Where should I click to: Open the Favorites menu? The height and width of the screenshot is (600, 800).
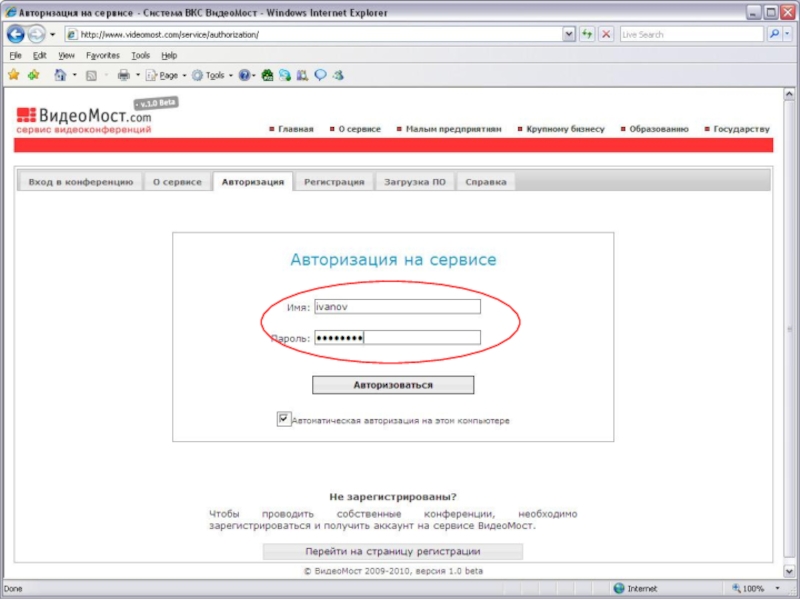click(103, 55)
